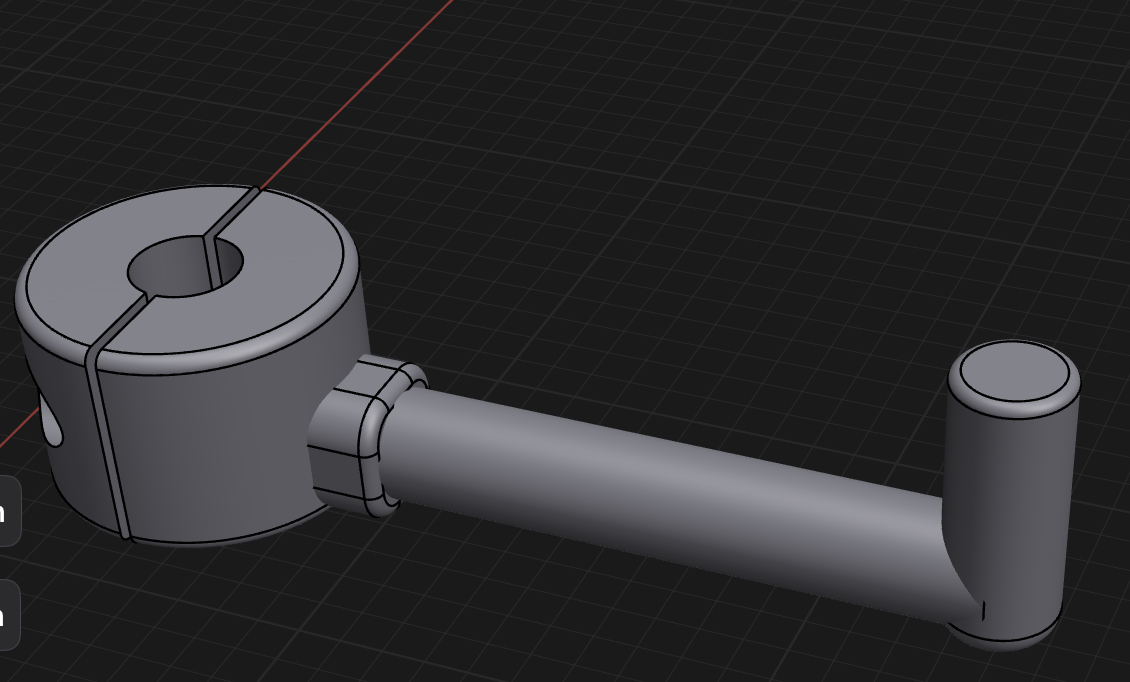Click the lower partially visible button at left edge
The width and height of the screenshot is (1130, 682).
(9, 615)
